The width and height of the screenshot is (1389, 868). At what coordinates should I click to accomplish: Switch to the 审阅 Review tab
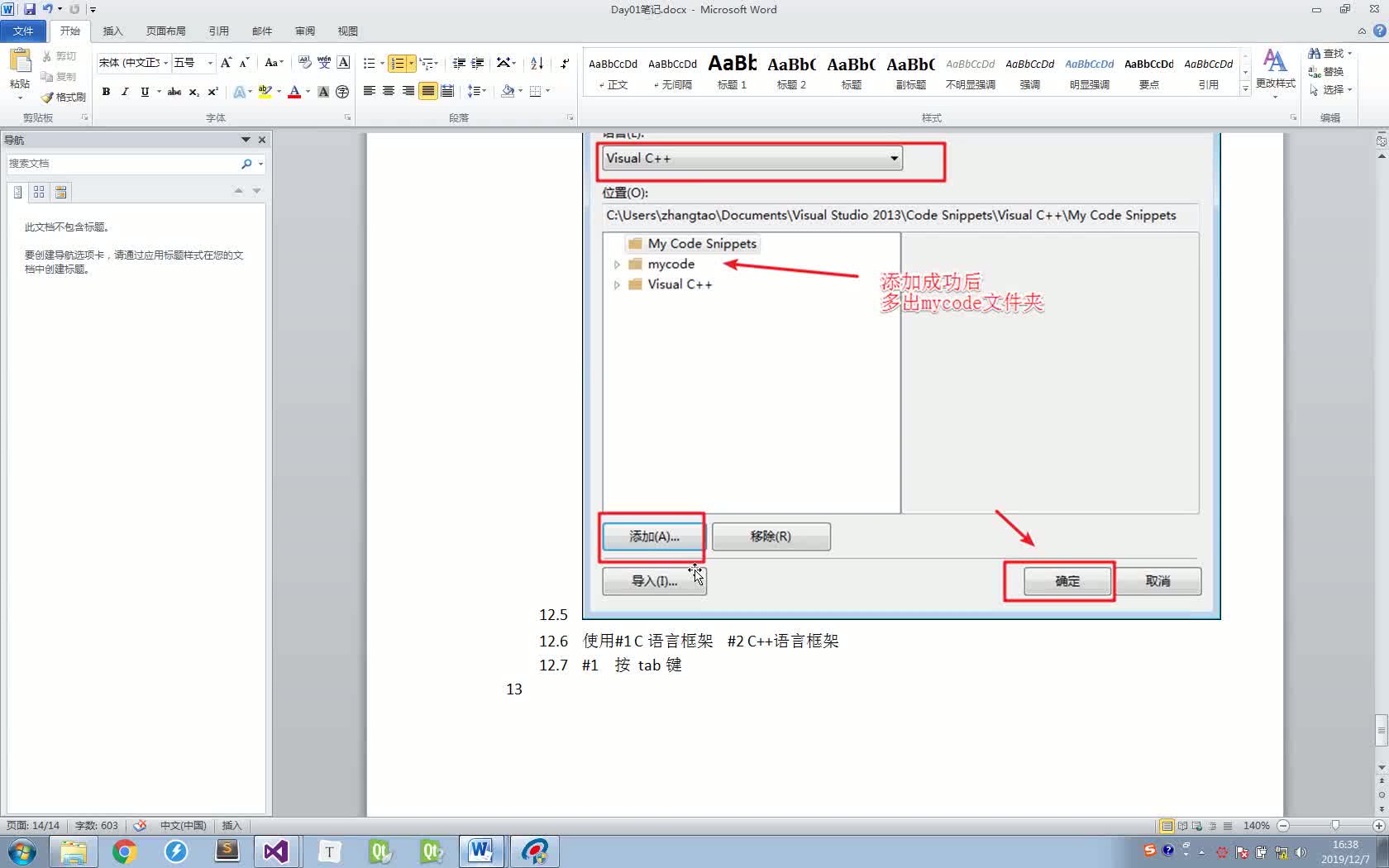[x=305, y=31]
